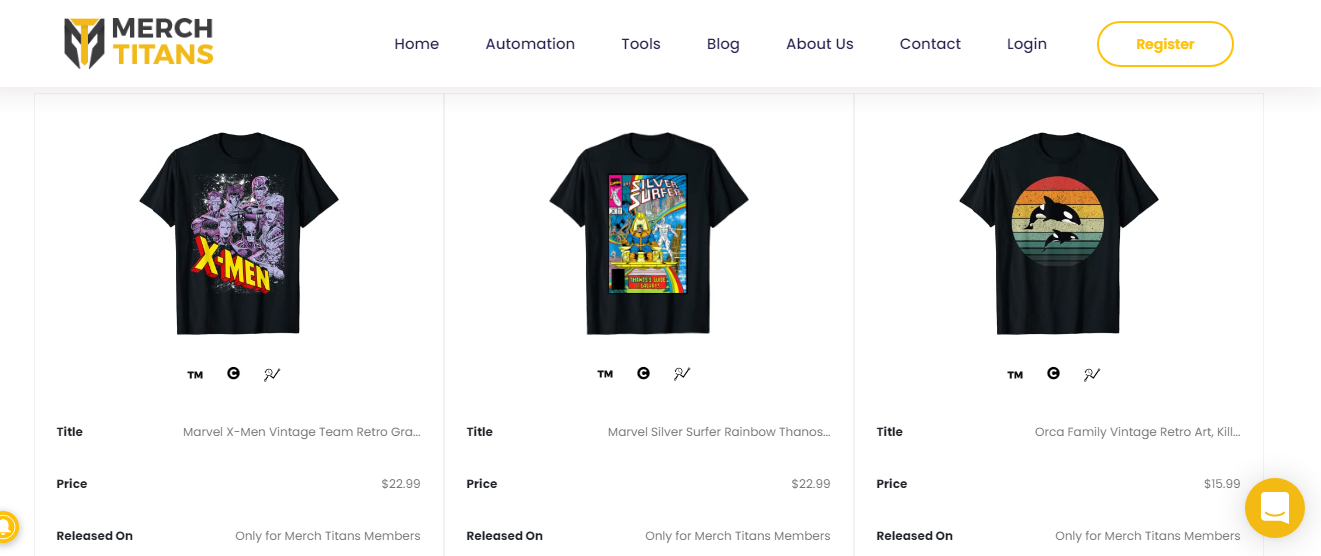This screenshot has width=1321, height=556.
Task: Open the X-Men t-shirt thumbnail
Action: [239, 233]
